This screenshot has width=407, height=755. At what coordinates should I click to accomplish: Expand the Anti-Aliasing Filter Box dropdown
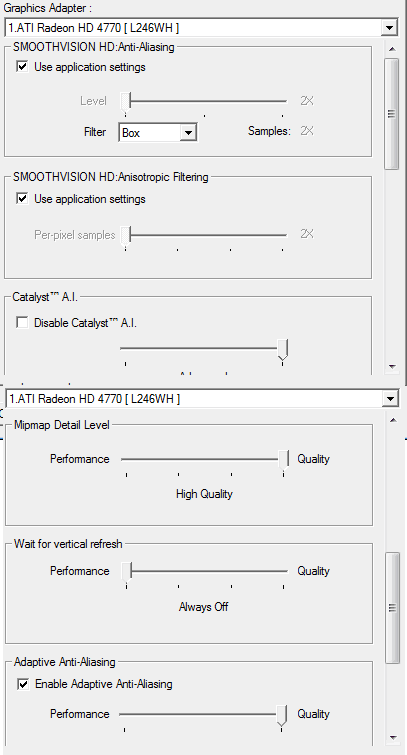tap(188, 132)
